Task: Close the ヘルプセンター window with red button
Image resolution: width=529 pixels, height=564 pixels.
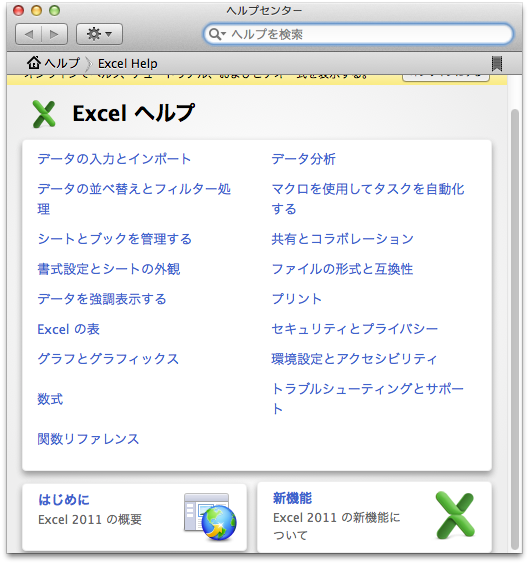Action: point(18,10)
